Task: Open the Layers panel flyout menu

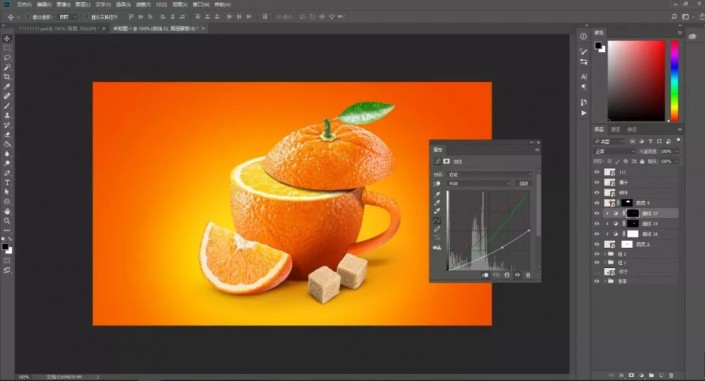Action: (679, 130)
